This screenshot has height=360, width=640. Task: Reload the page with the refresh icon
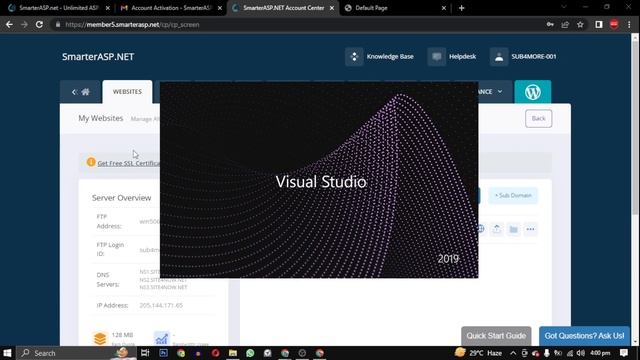tap(39, 24)
